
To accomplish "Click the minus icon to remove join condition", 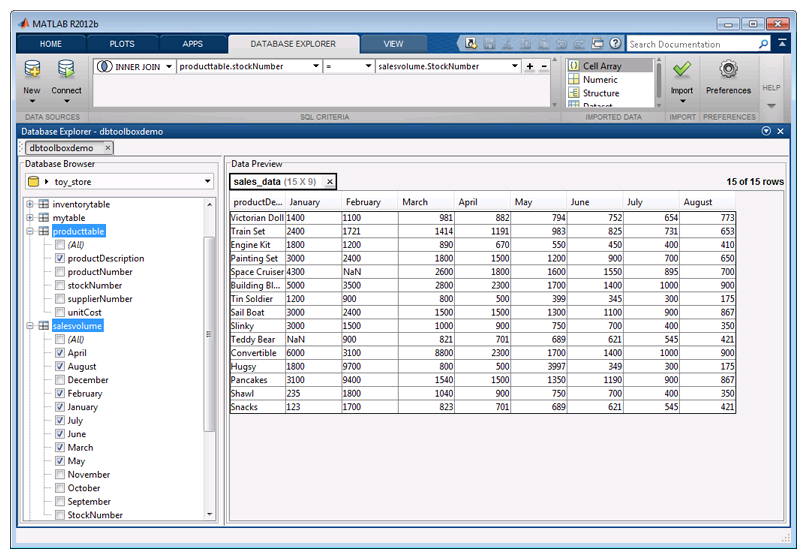I will click(544, 67).
